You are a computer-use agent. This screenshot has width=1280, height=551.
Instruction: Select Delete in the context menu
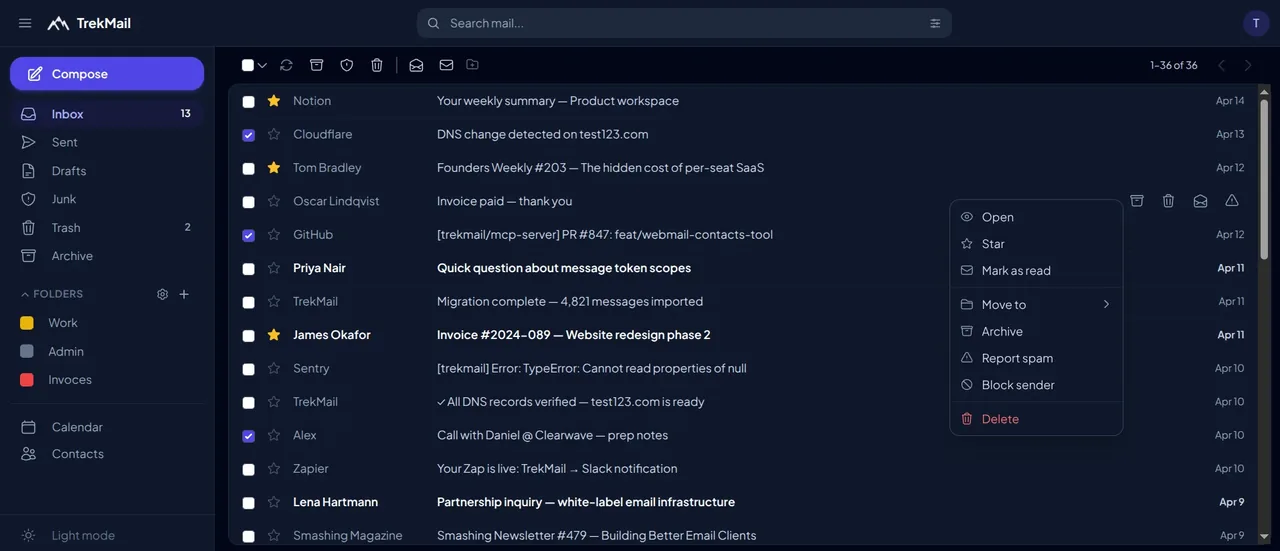tap(1036, 419)
